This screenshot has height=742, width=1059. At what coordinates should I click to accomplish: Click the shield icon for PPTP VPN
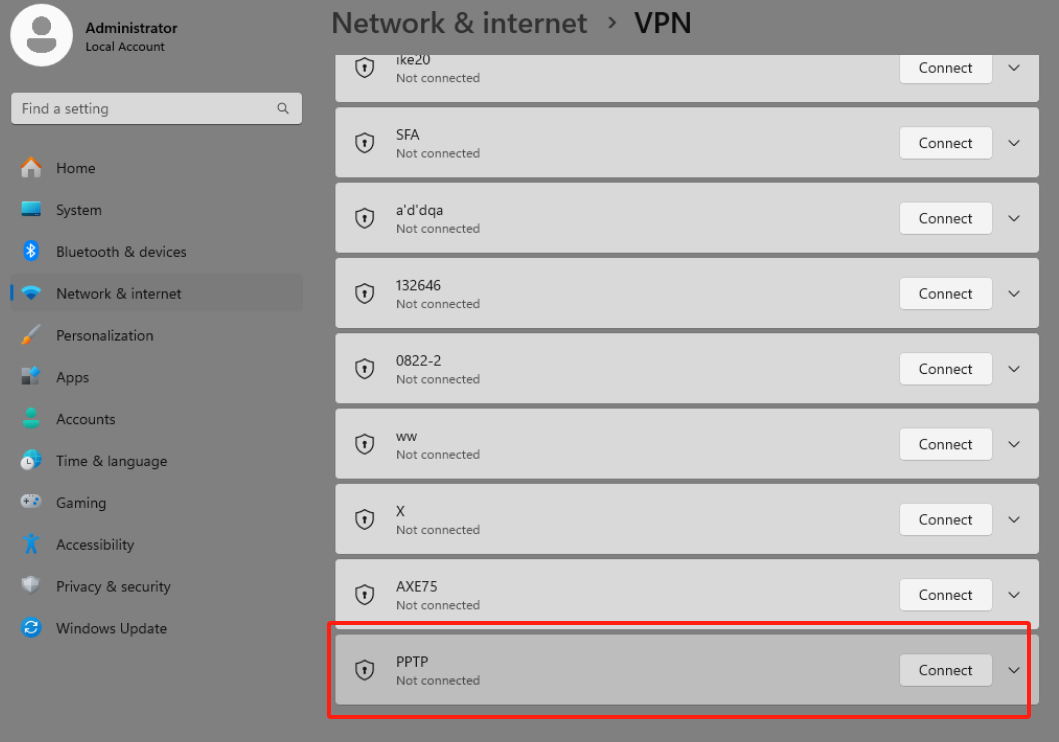click(x=365, y=670)
